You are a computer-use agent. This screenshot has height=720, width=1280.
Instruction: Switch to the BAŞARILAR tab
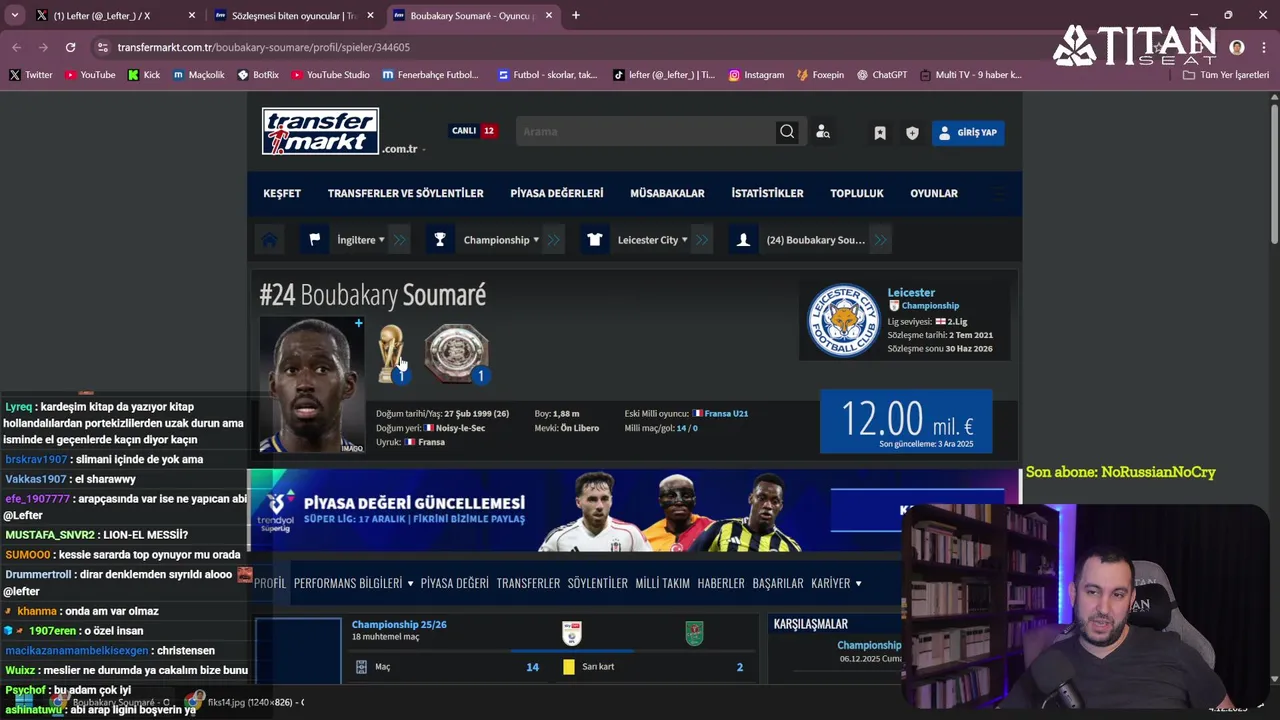(x=778, y=583)
